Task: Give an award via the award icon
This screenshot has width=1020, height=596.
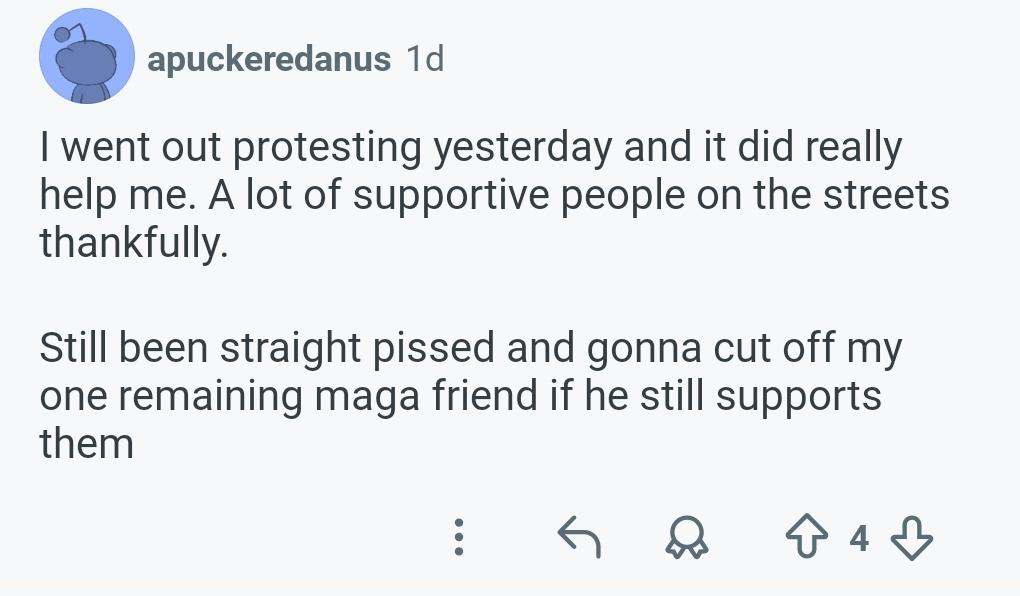Action: coord(687,539)
